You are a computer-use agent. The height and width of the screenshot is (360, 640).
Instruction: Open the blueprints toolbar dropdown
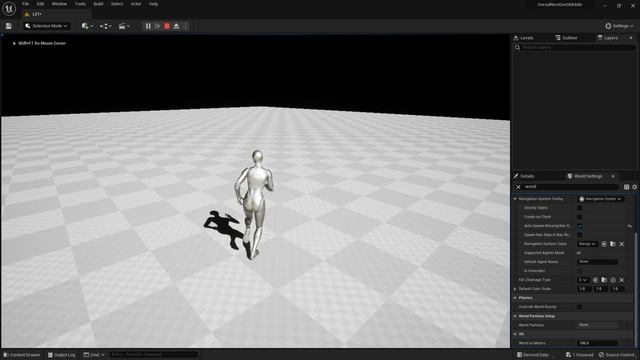click(x=105, y=26)
